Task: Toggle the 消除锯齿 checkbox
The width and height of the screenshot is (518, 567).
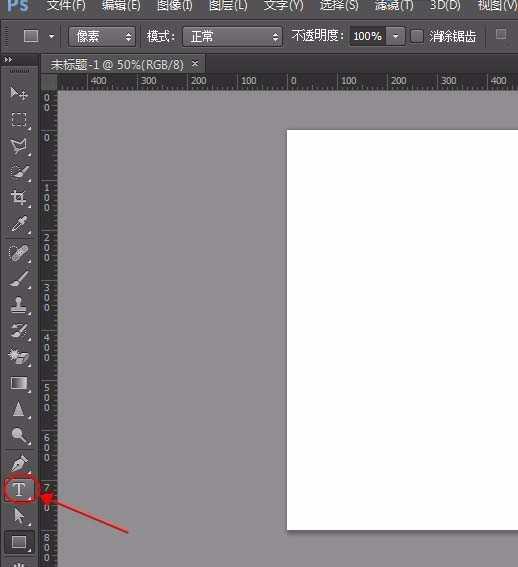Action: click(x=417, y=36)
